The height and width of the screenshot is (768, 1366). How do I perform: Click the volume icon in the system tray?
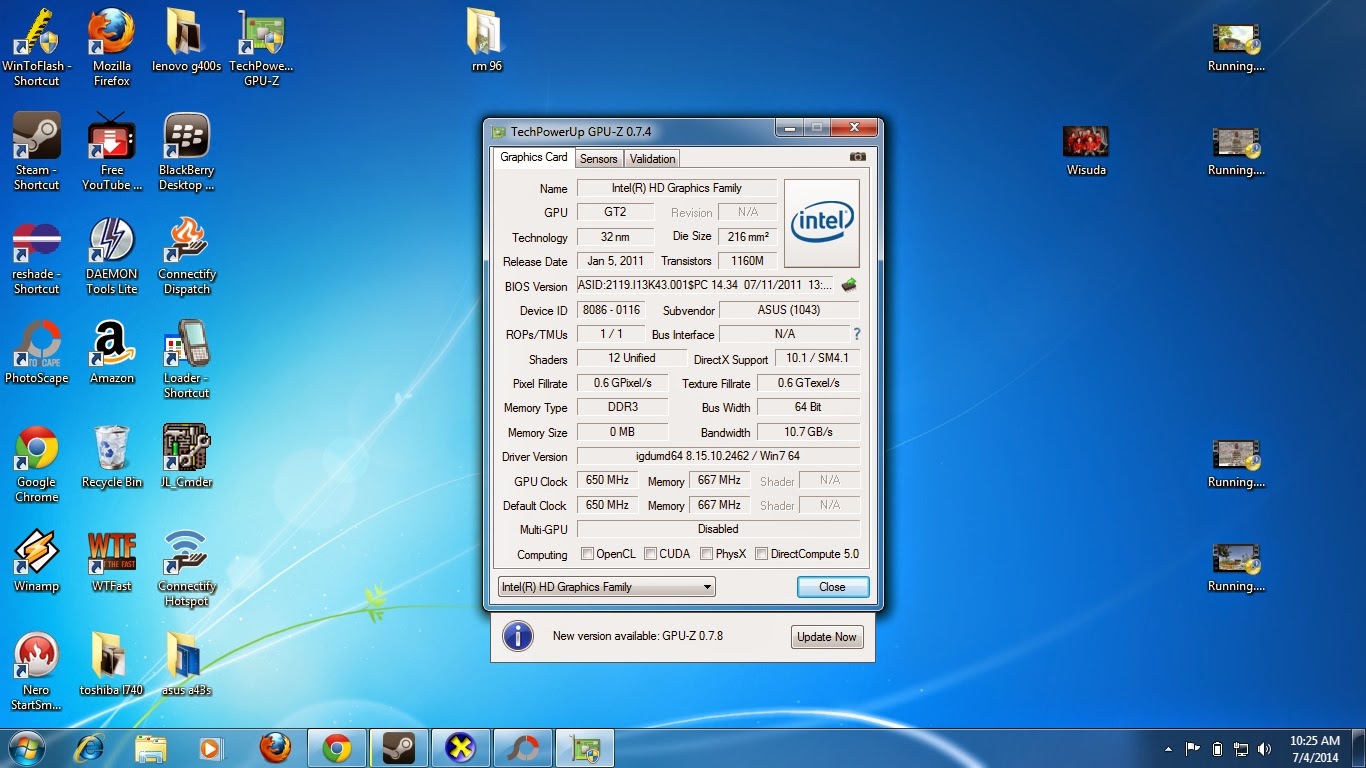pos(1264,749)
